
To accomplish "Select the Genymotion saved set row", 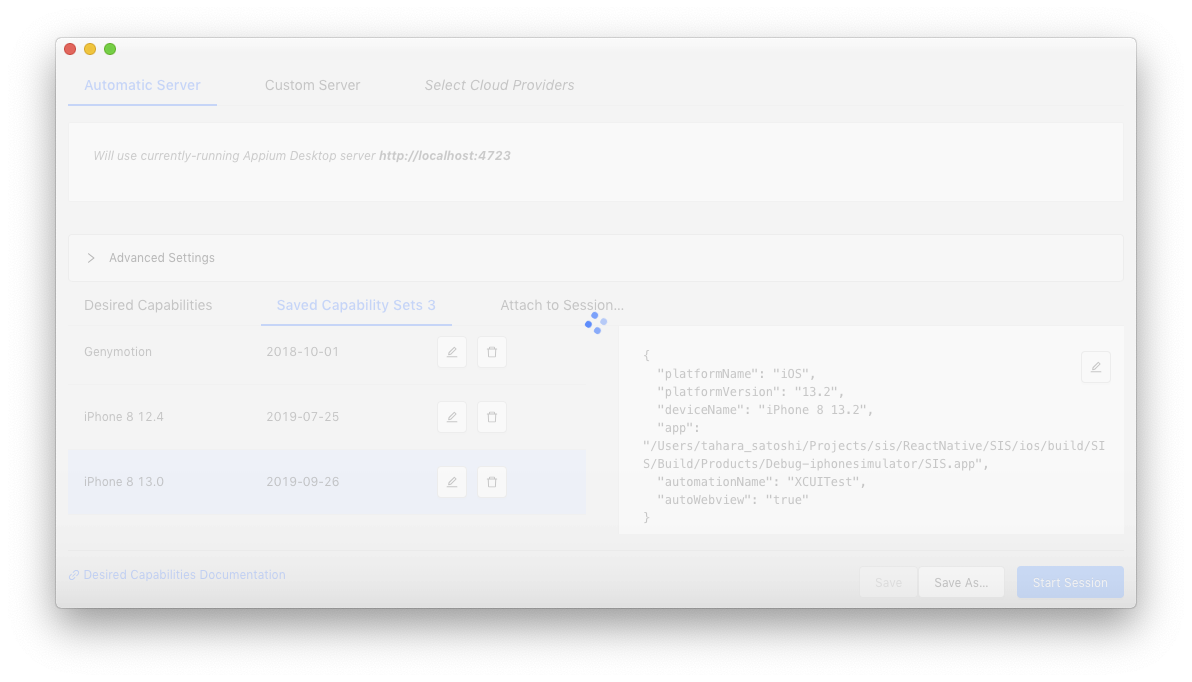I will tap(327, 352).
